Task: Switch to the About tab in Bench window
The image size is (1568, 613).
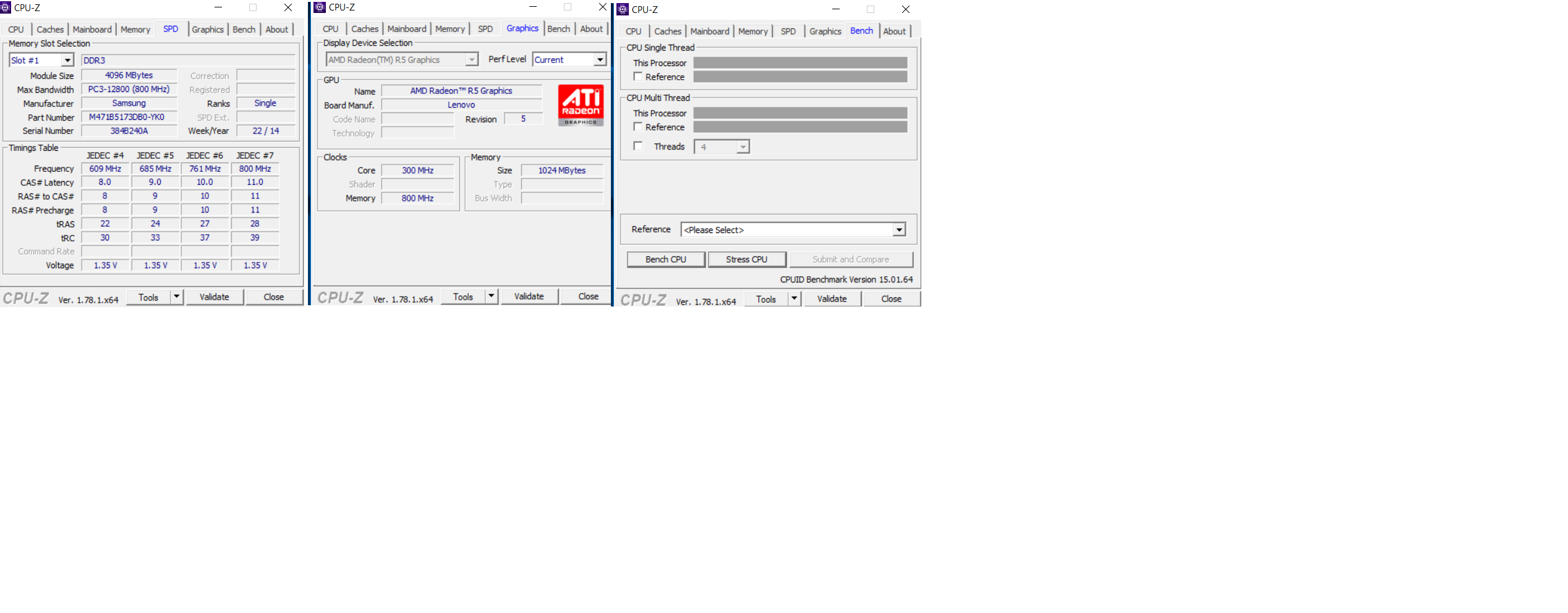Action: pos(895,31)
